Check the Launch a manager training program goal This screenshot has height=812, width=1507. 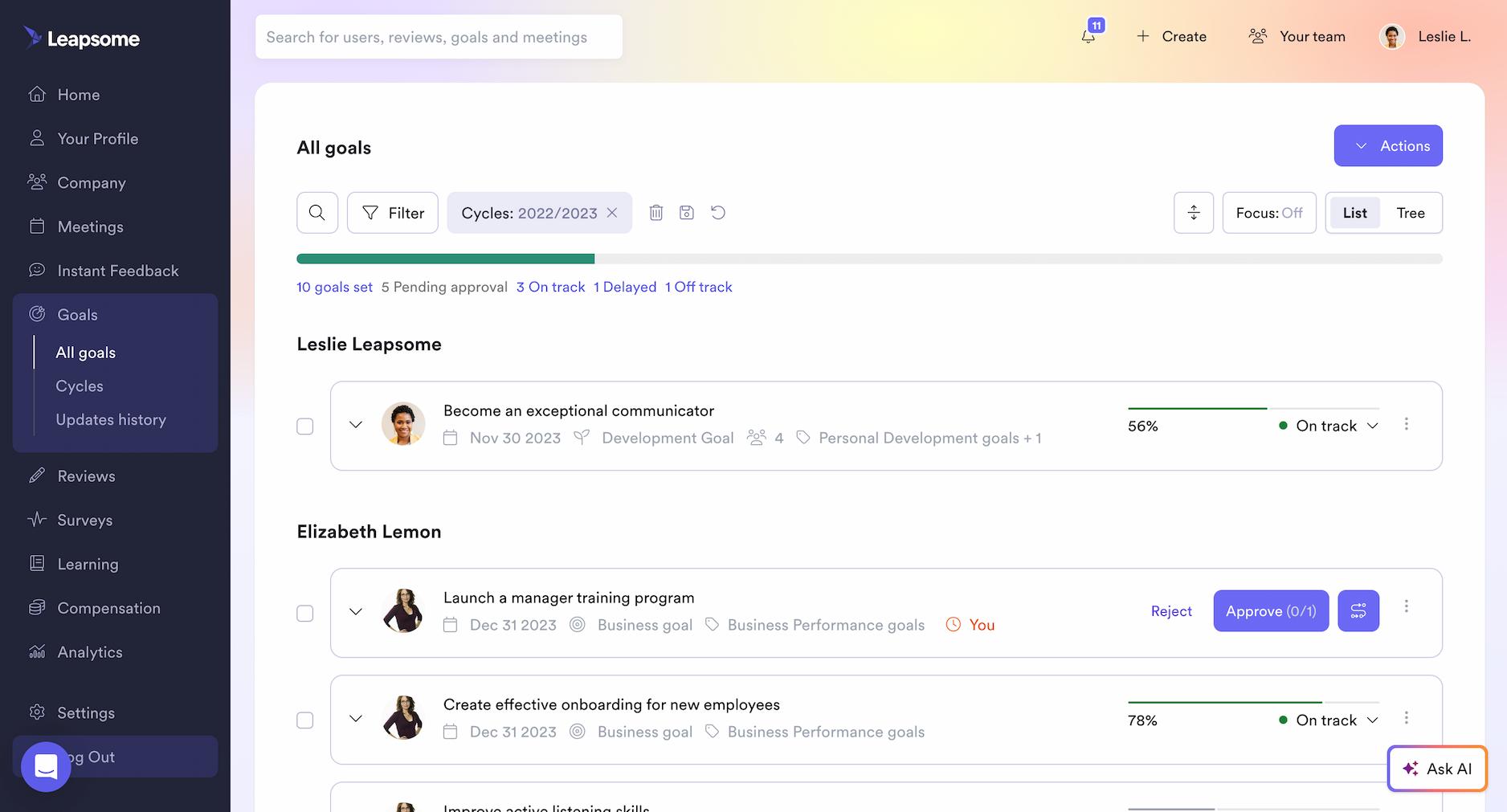(x=304, y=613)
